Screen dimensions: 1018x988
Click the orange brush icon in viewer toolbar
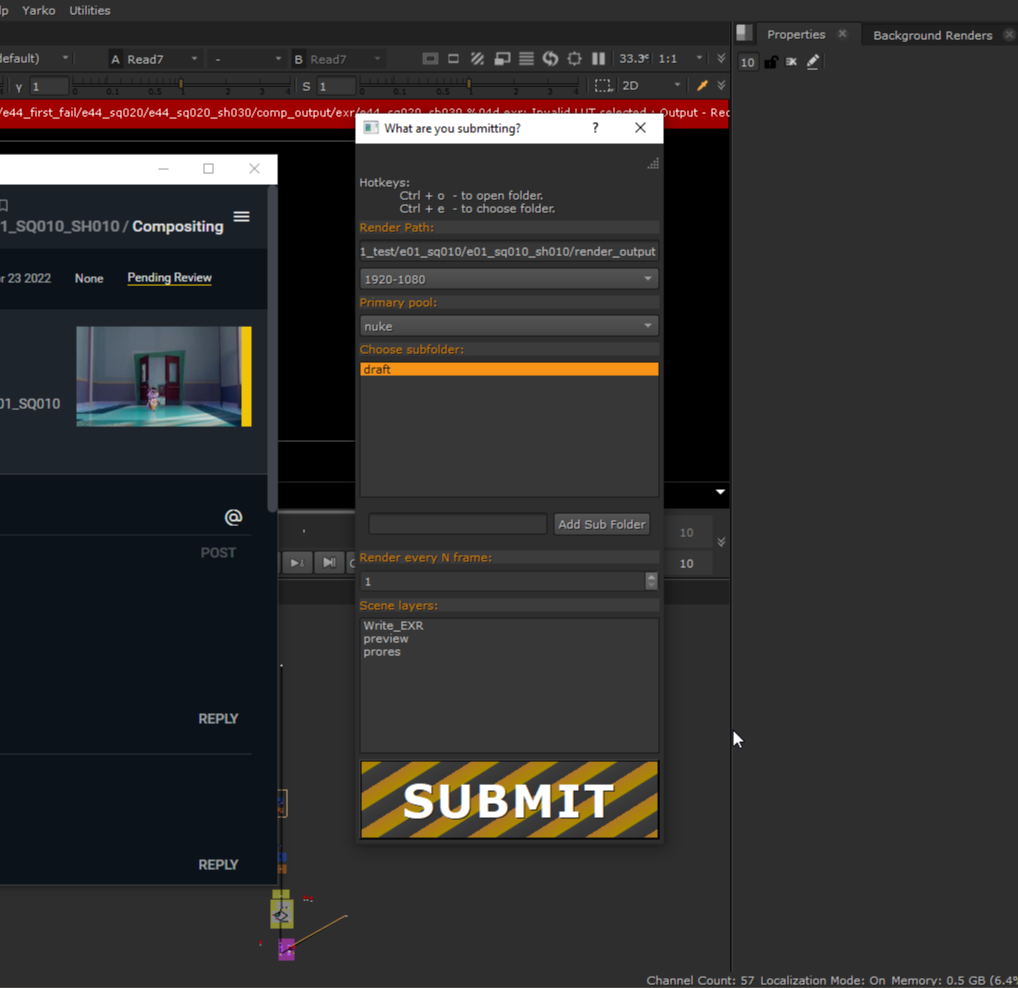(x=702, y=85)
